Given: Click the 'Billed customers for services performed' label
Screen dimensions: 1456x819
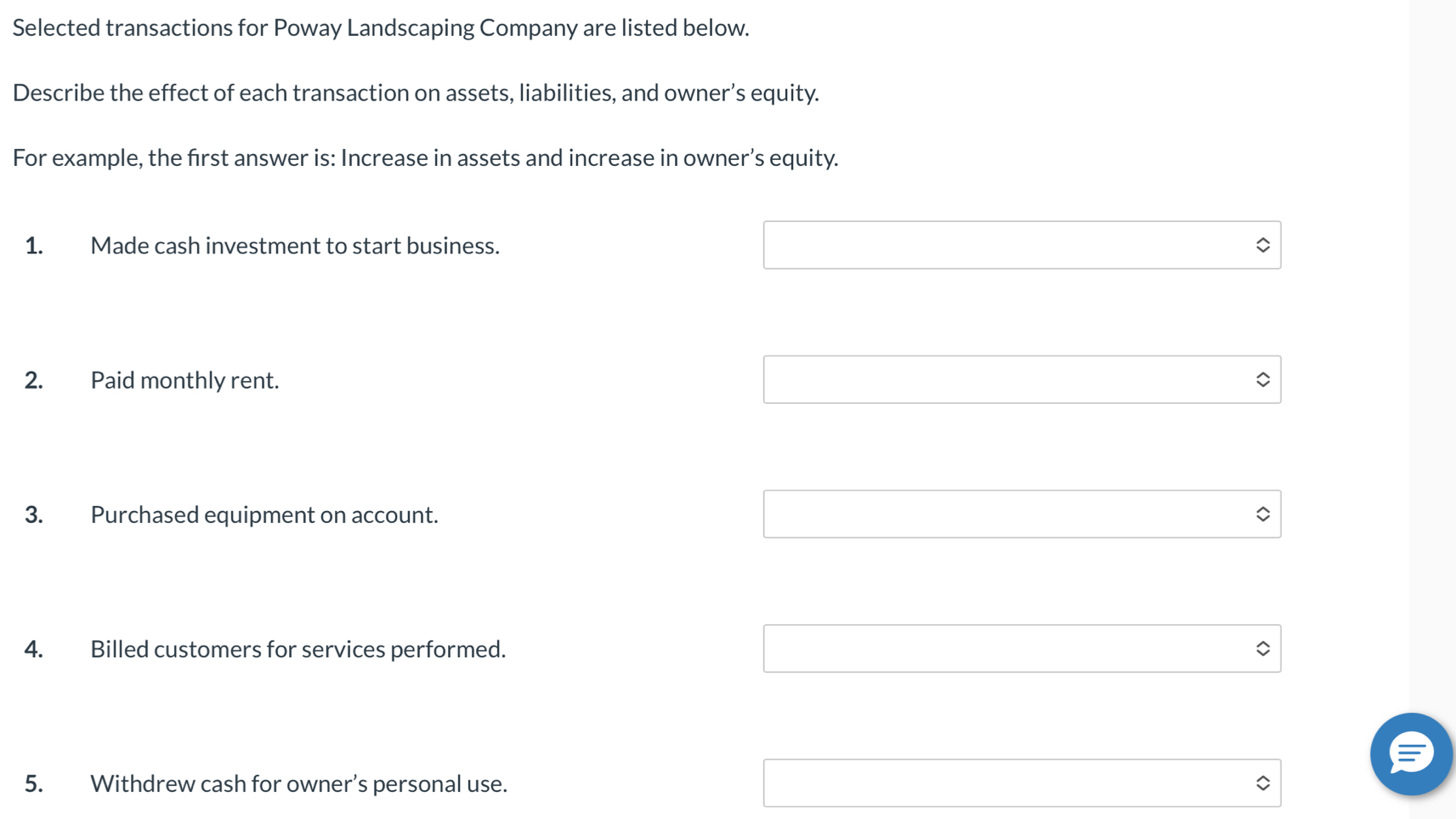Looking at the screenshot, I should (297, 649).
